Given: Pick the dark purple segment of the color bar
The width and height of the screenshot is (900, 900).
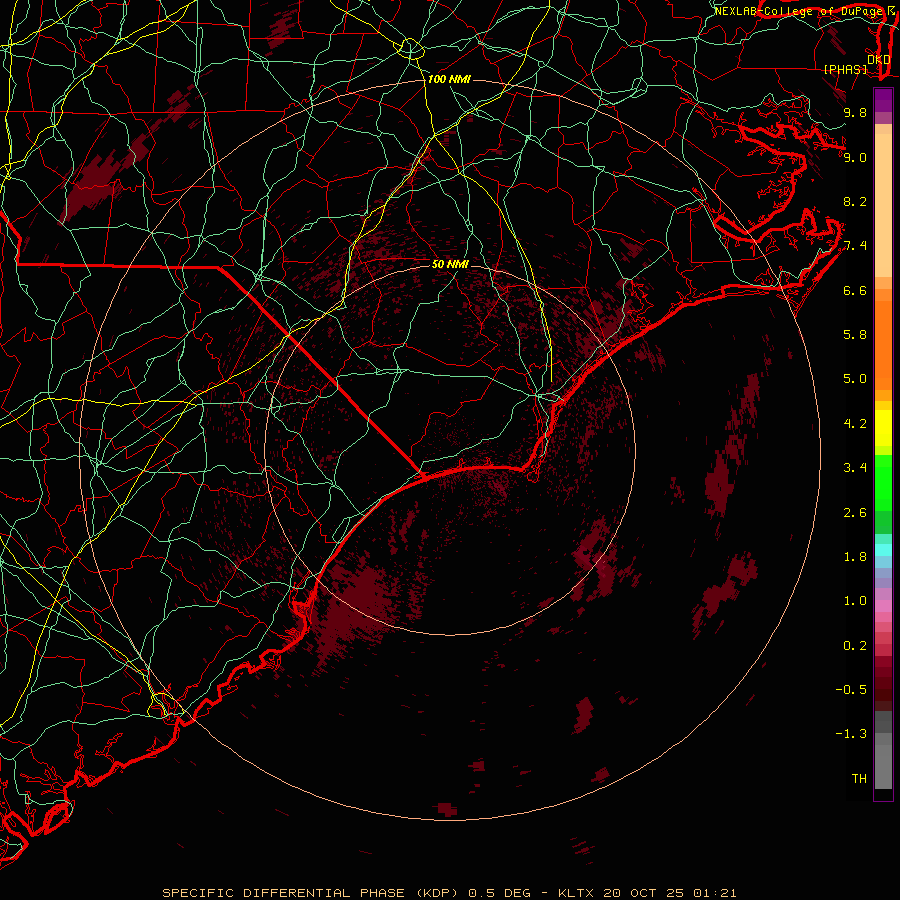Looking at the screenshot, I should pyautogui.click(x=883, y=100).
